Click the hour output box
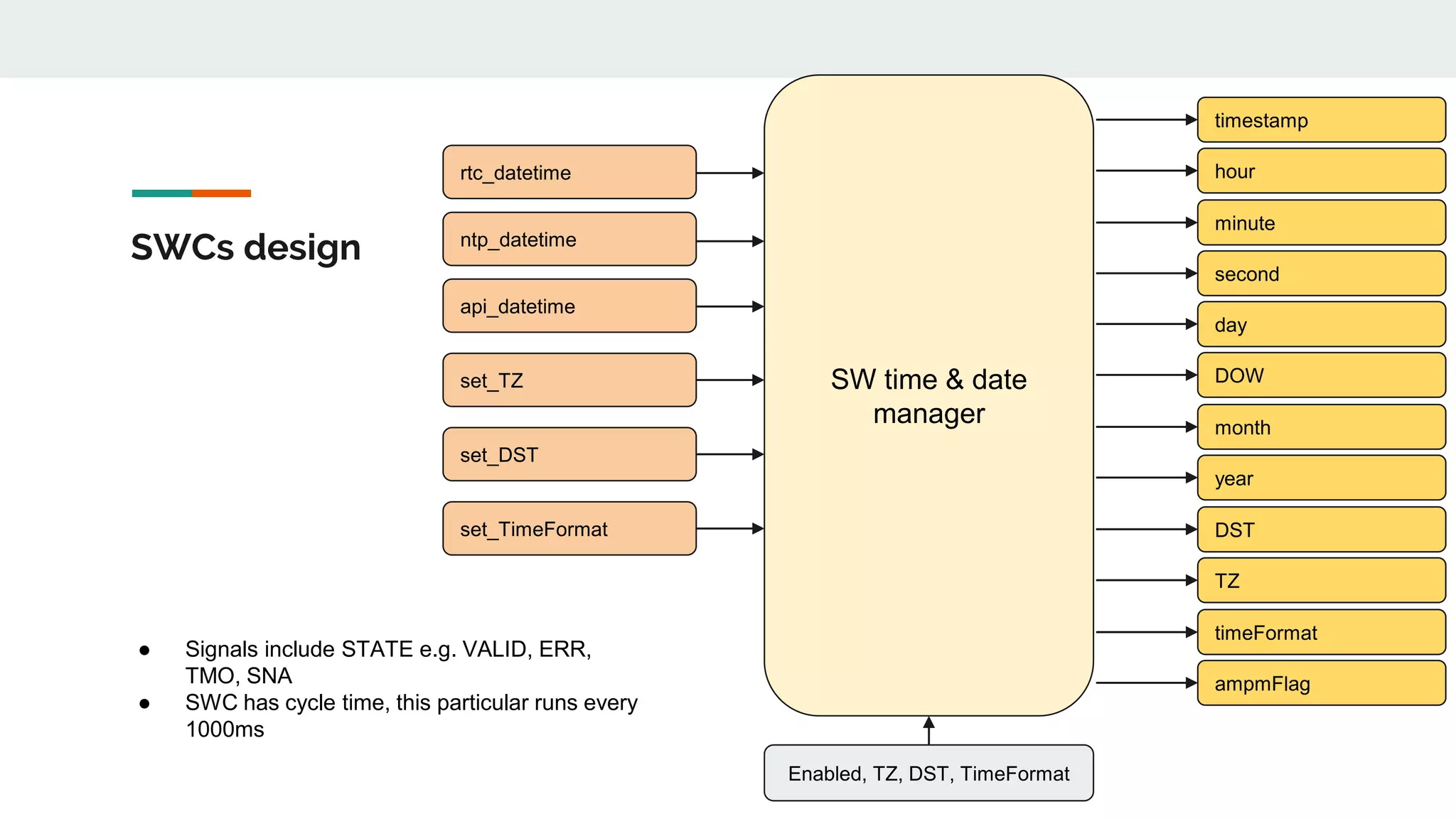This screenshot has width=1456, height=819. pos(1321,171)
